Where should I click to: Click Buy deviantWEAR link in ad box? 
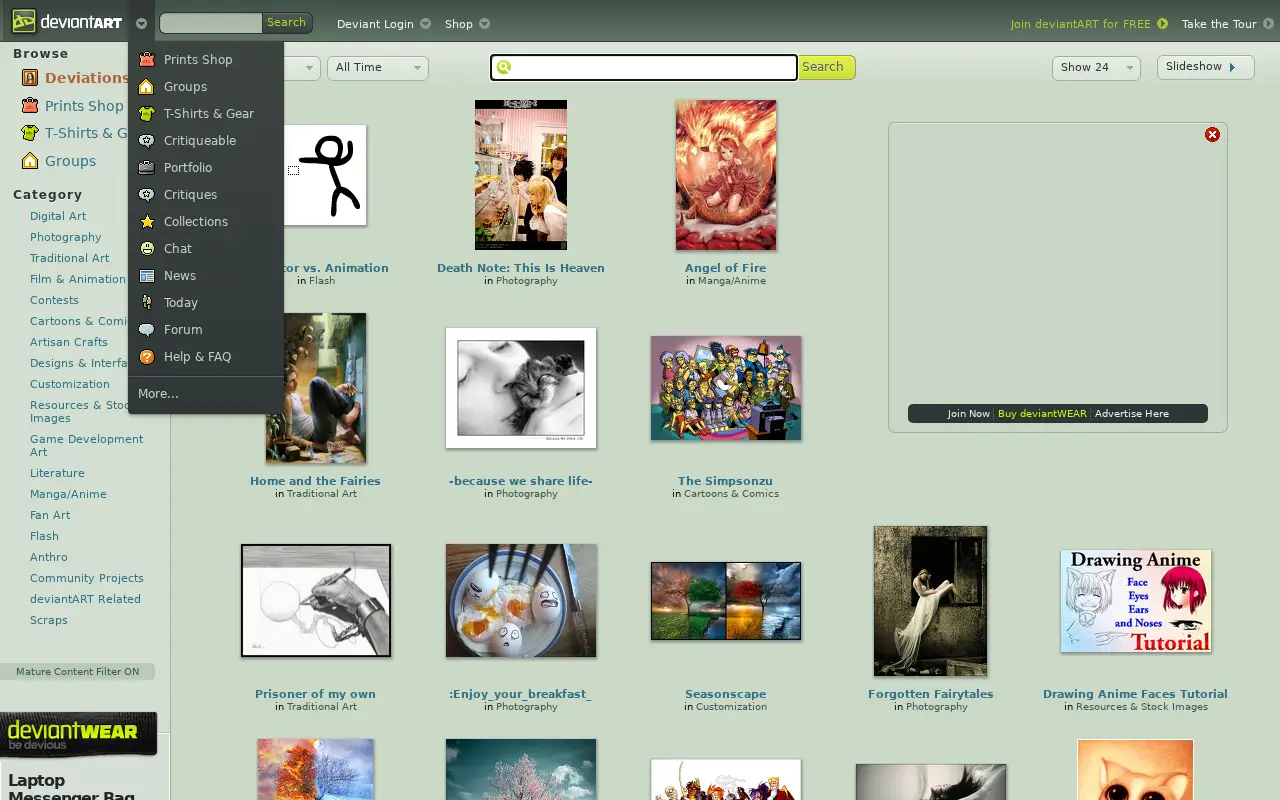point(1042,413)
